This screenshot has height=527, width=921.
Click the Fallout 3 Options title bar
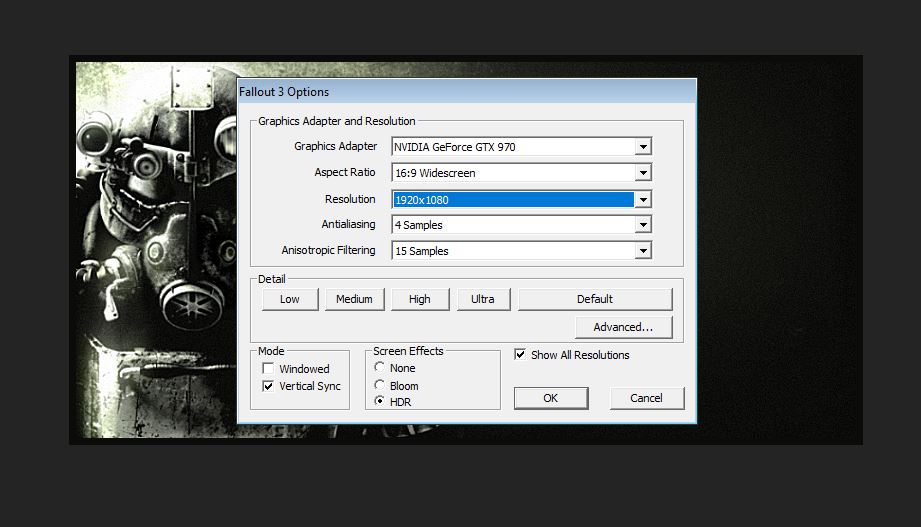(467, 92)
